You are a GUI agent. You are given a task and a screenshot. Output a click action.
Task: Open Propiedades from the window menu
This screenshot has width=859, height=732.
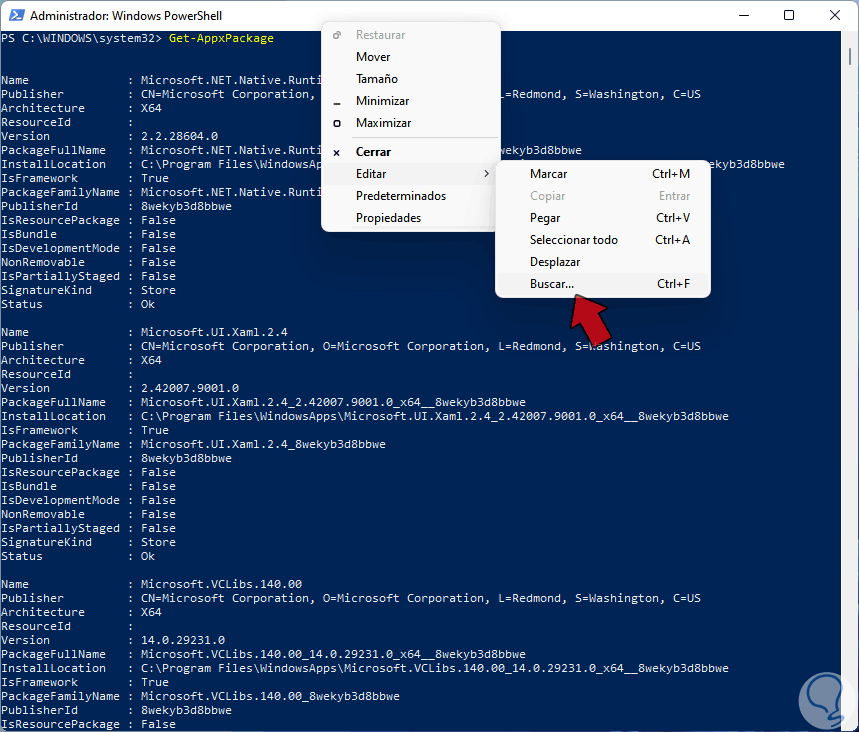[x=411, y=218]
